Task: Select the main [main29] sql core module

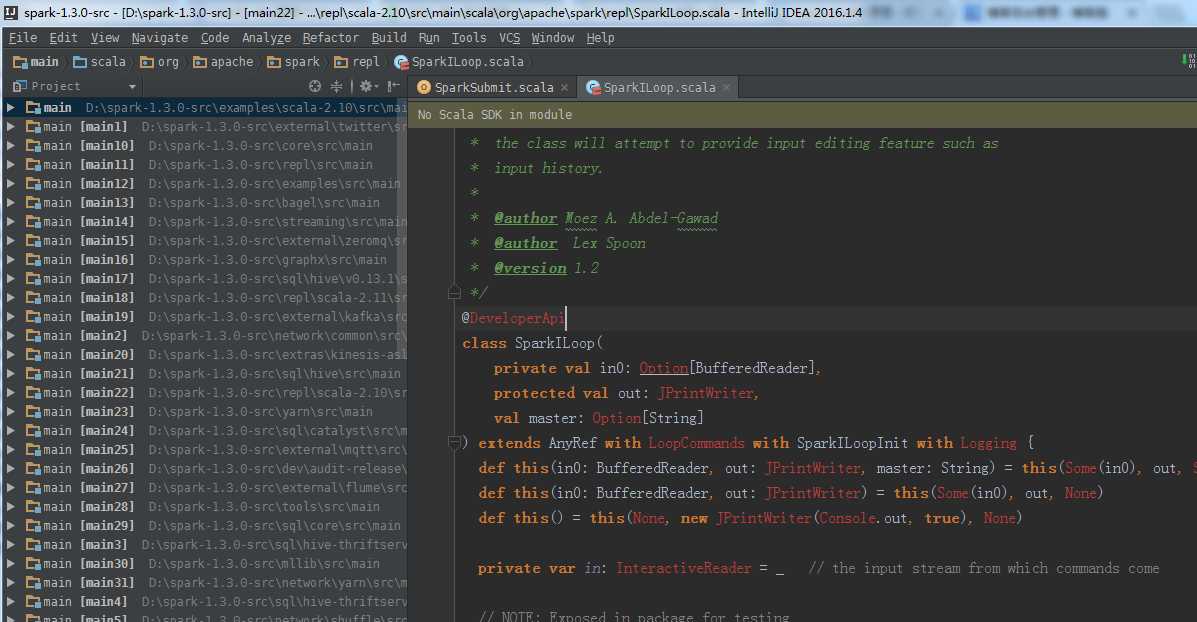Action: pyautogui.click(x=204, y=526)
